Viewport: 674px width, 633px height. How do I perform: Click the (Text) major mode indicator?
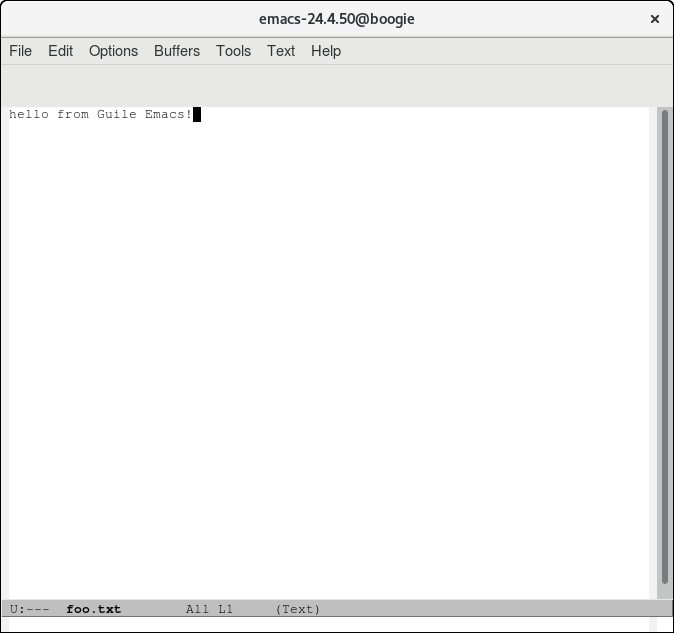tap(298, 609)
